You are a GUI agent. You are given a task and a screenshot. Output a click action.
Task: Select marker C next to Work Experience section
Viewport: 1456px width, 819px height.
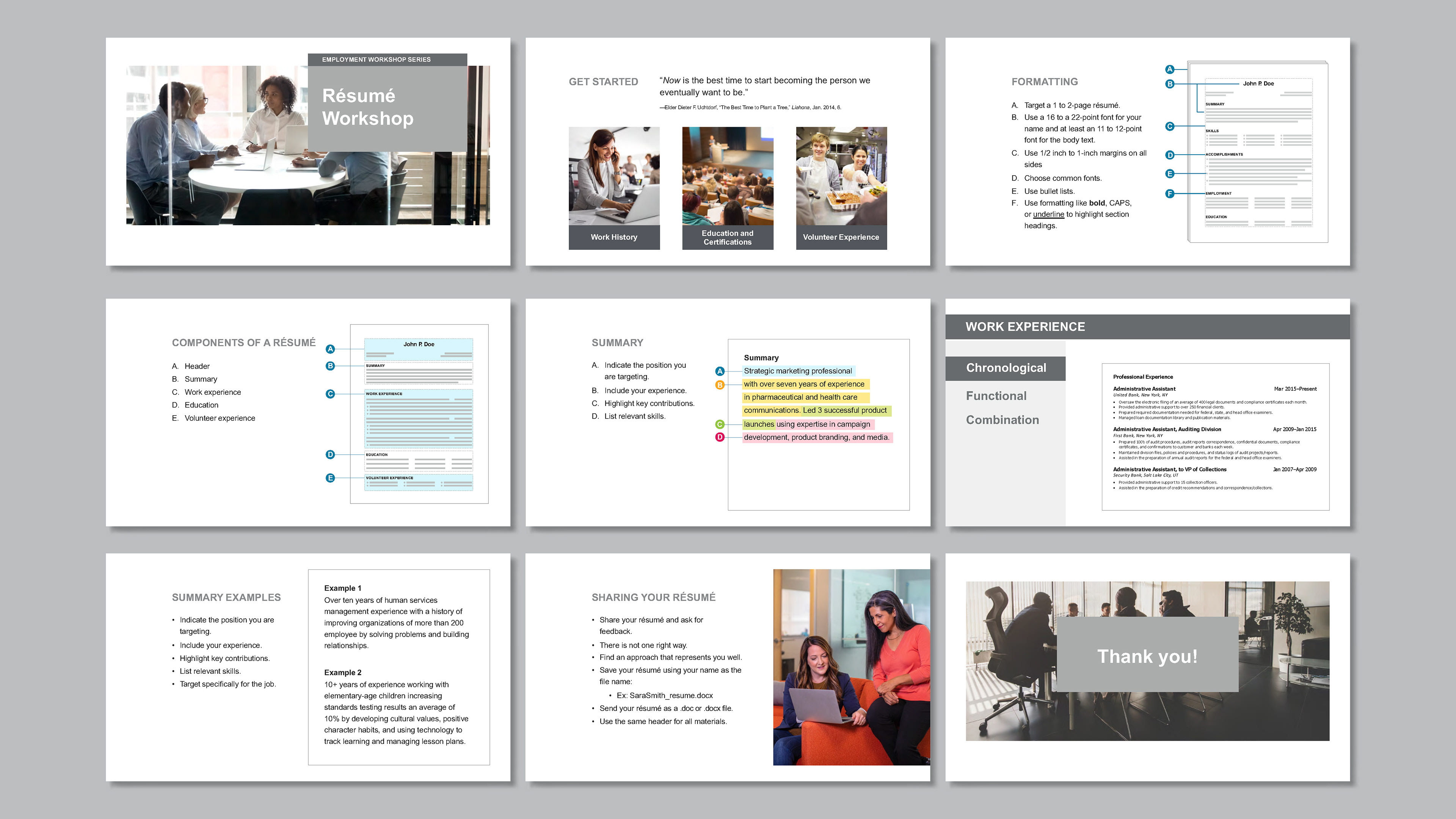point(330,394)
